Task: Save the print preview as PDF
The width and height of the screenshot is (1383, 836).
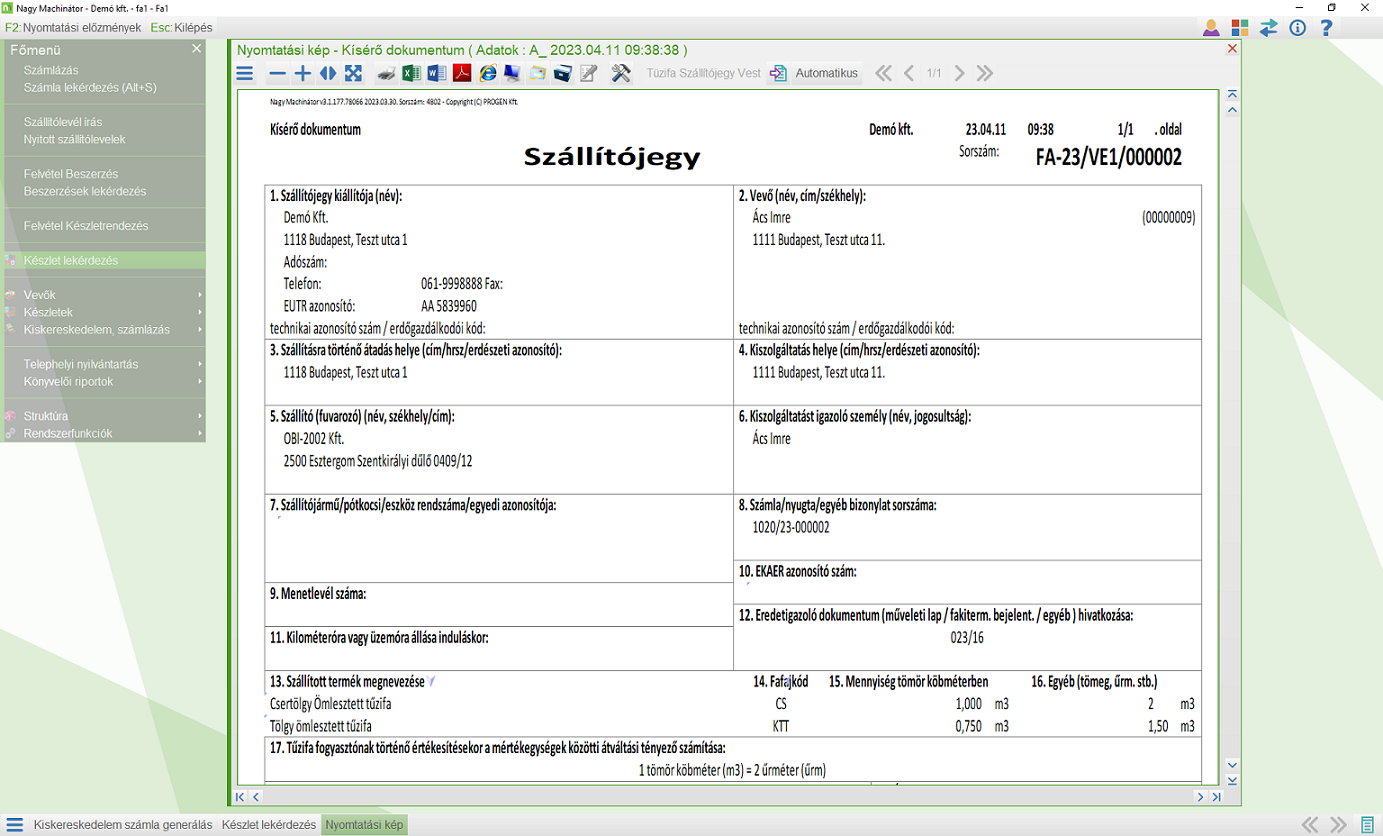Action: [462, 73]
